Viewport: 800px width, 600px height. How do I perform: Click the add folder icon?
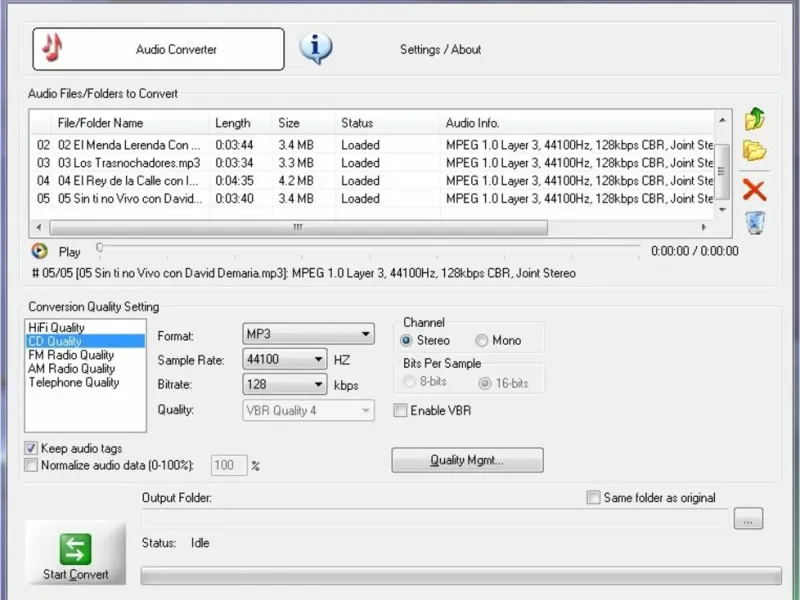pyautogui.click(x=755, y=151)
